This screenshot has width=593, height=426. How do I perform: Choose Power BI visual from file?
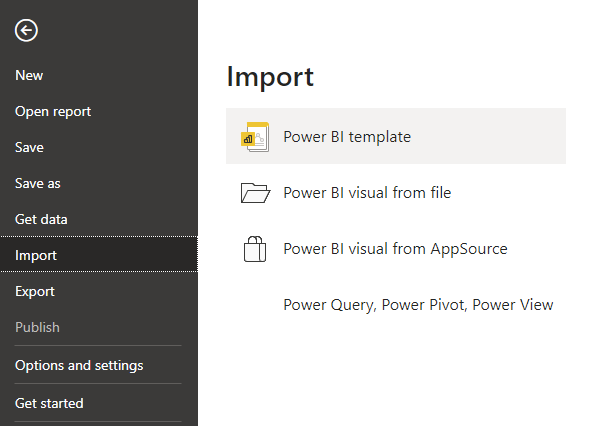pyautogui.click(x=396, y=192)
